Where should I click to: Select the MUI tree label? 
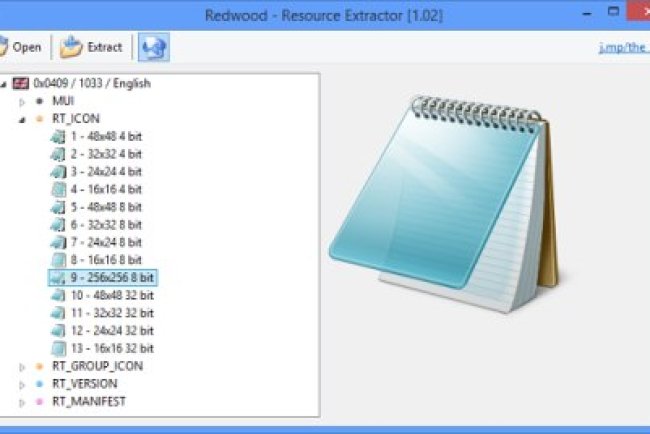click(63, 101)
